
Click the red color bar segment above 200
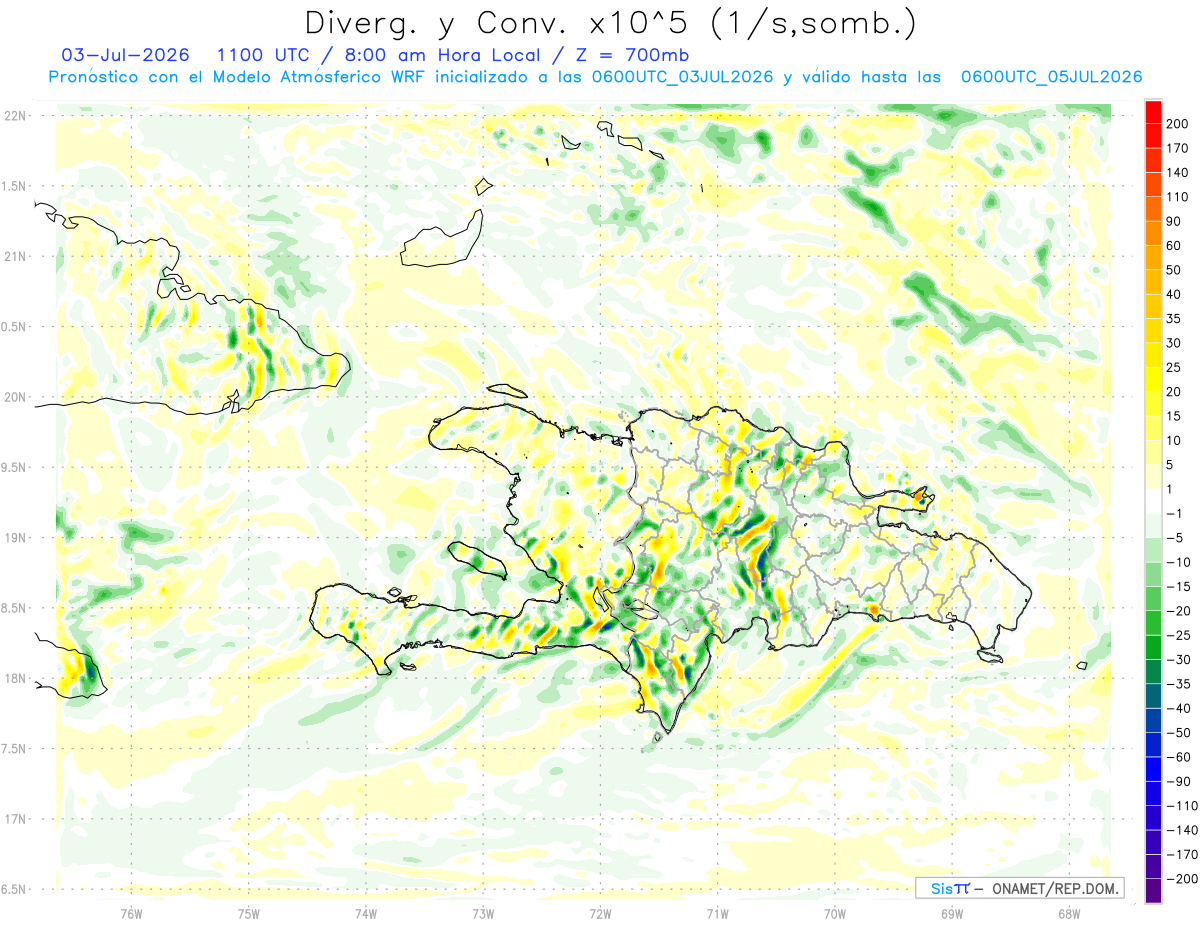(1153, 111)
